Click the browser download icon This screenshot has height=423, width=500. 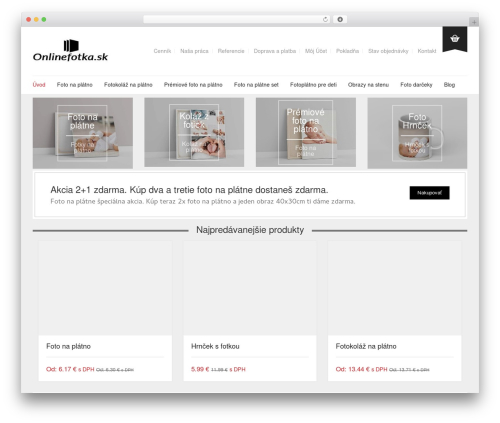pyautogui.click(x=340, y=19)
